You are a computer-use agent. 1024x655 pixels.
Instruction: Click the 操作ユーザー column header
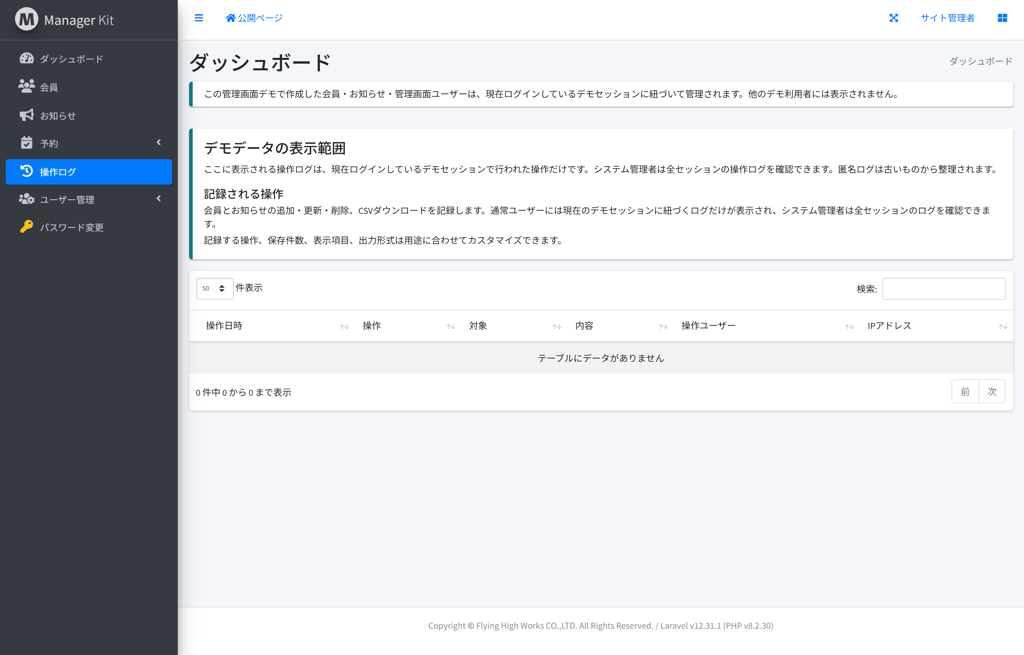click(765, 326)
